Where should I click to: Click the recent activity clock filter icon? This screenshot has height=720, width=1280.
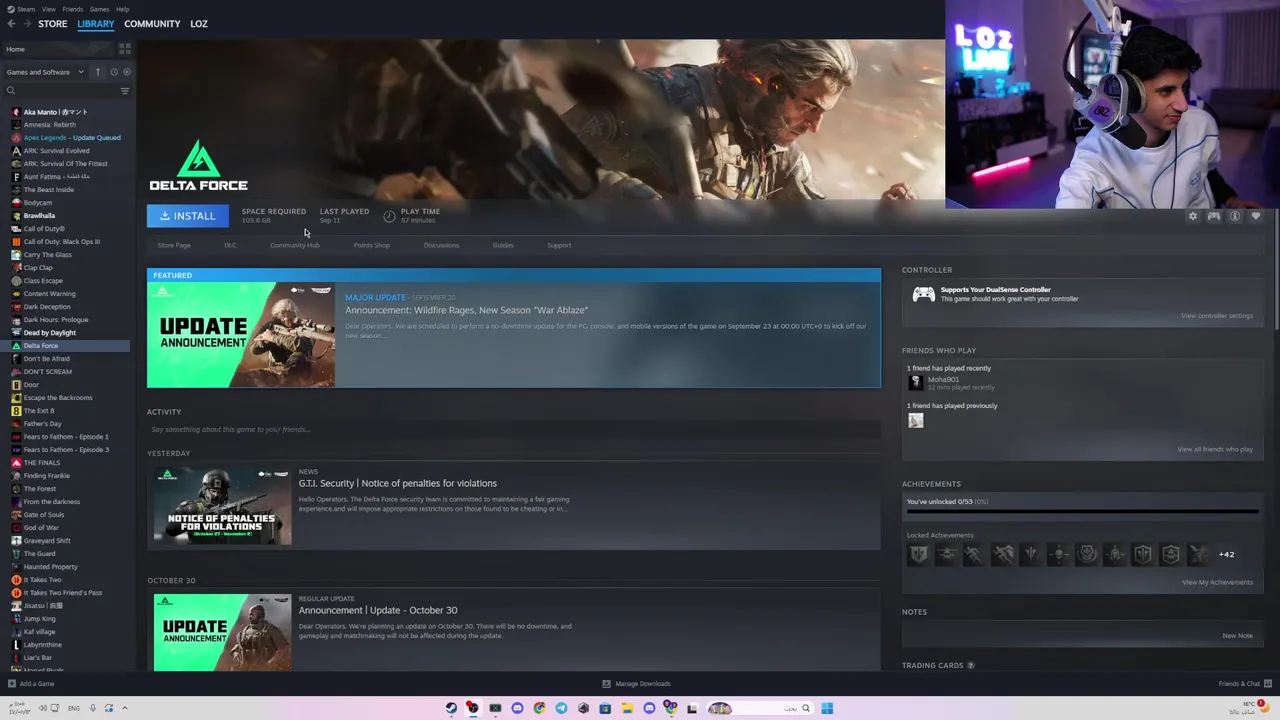113,72
